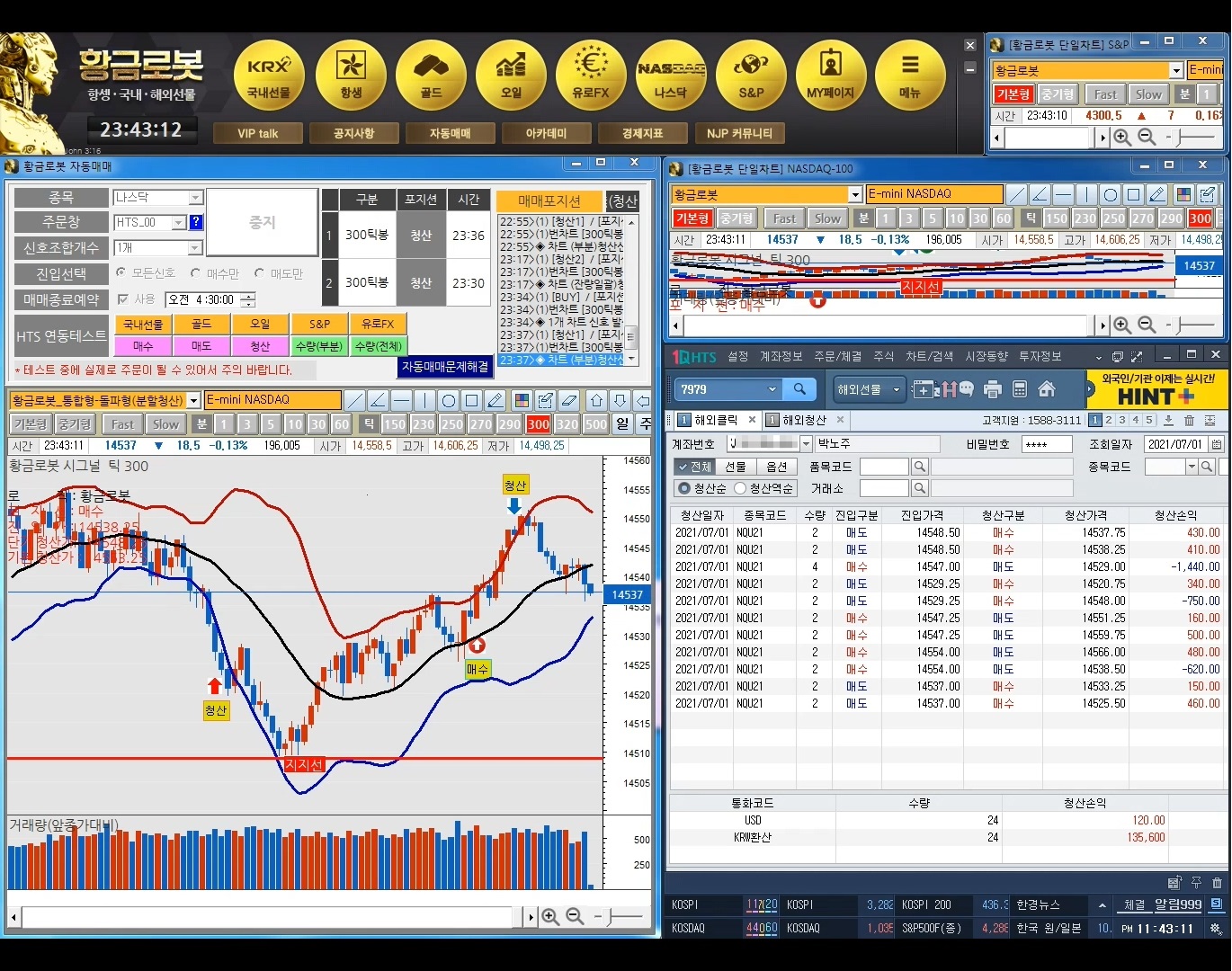Screen dimensions: 1232x971
Task: Click the down arrow icon in main chart toolbar
Action: click(x=620, y=400)
